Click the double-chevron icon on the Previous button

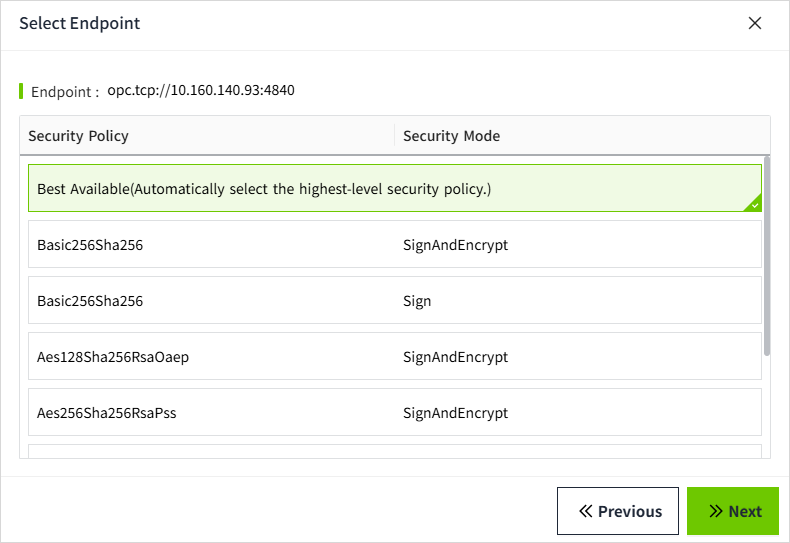pyautogui.click(x=585, y=511)
